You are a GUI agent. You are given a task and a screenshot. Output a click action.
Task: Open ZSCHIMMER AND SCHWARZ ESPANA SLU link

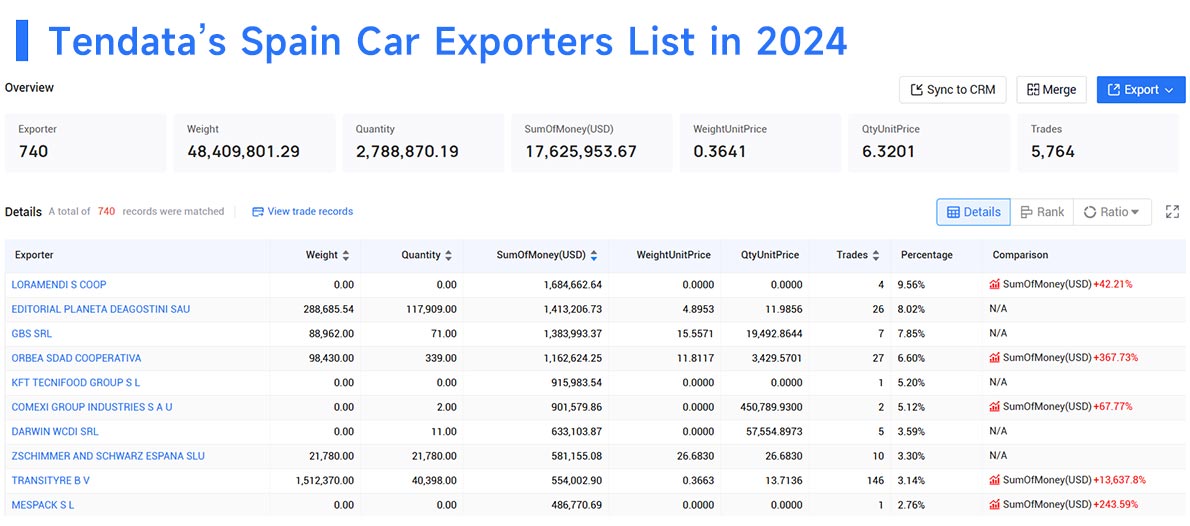click(x=108, y=456)
